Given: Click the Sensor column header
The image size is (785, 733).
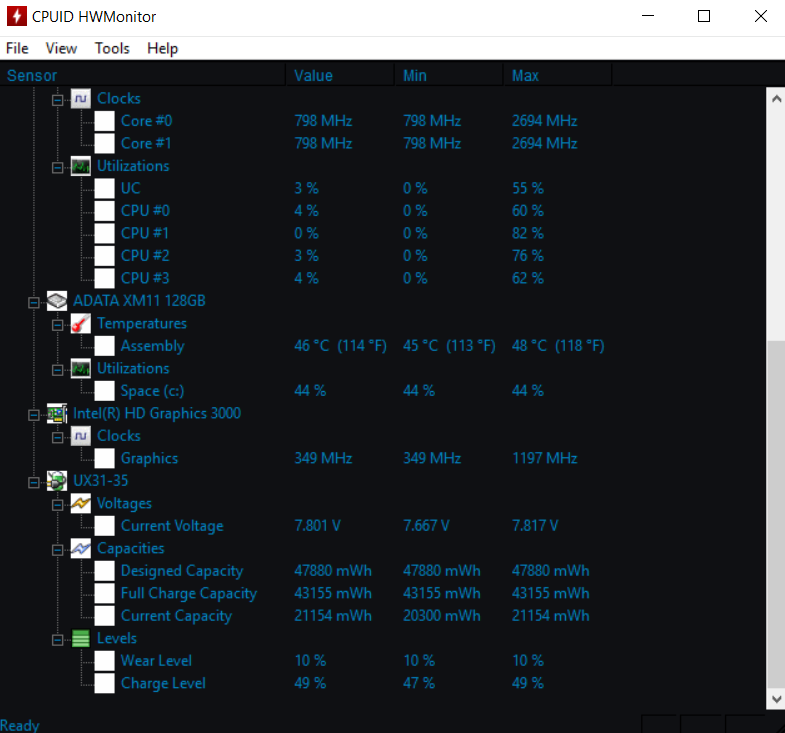Looking at the screenshot, I should (x=143, y=76).
